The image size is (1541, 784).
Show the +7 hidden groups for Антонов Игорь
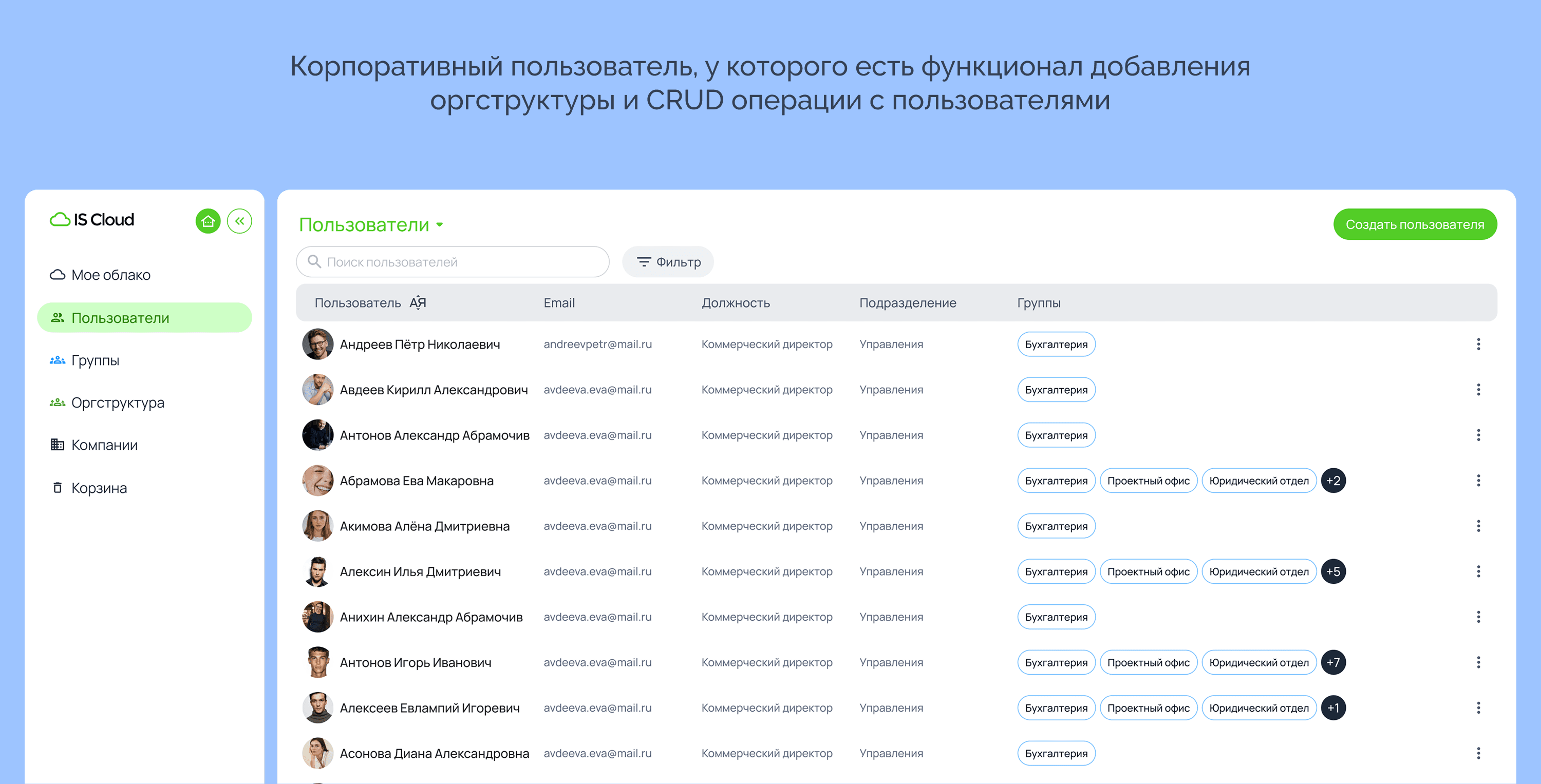(1333, 662)
